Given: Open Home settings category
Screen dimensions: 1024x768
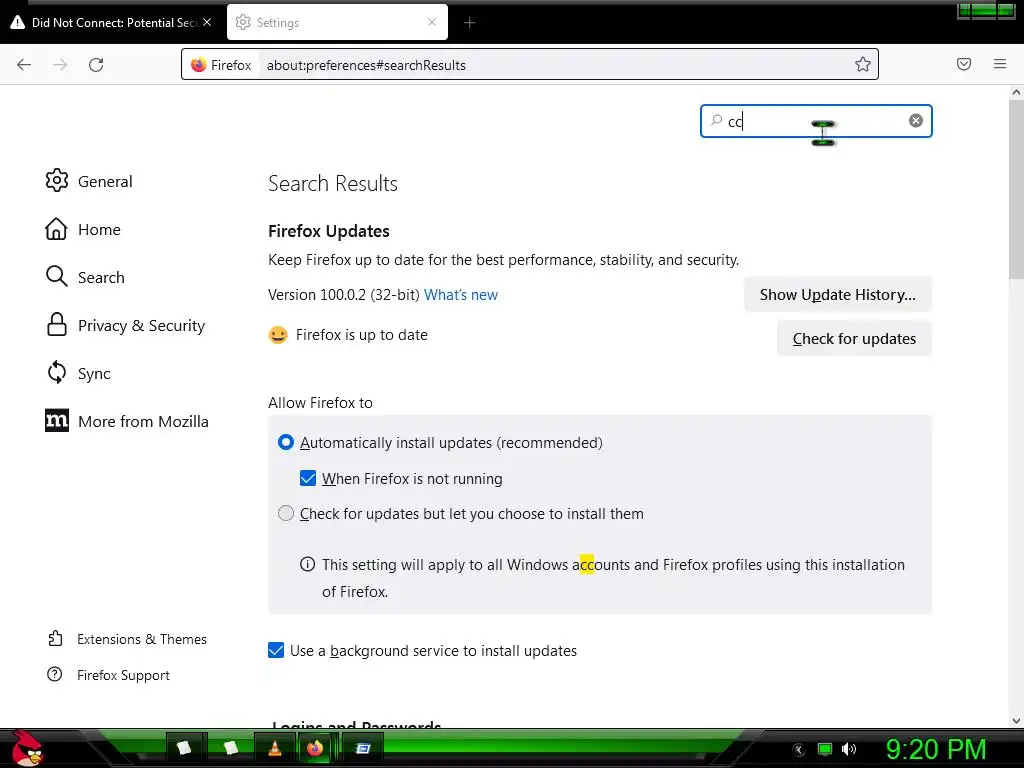Looking at the screenshot, I should [x=83, y=229].
